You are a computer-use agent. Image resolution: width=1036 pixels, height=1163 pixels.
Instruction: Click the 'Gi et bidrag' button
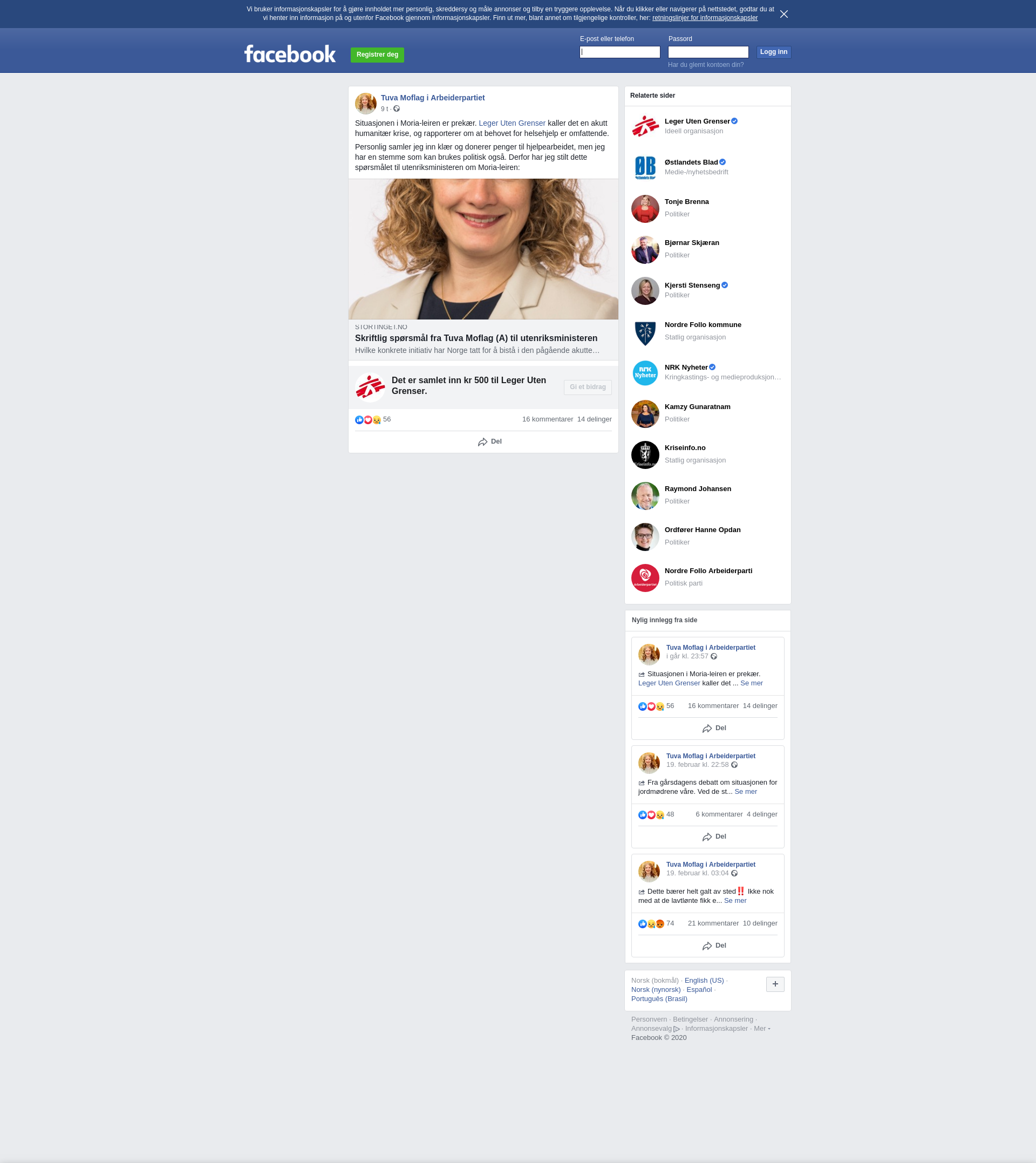tap(588, 387)
